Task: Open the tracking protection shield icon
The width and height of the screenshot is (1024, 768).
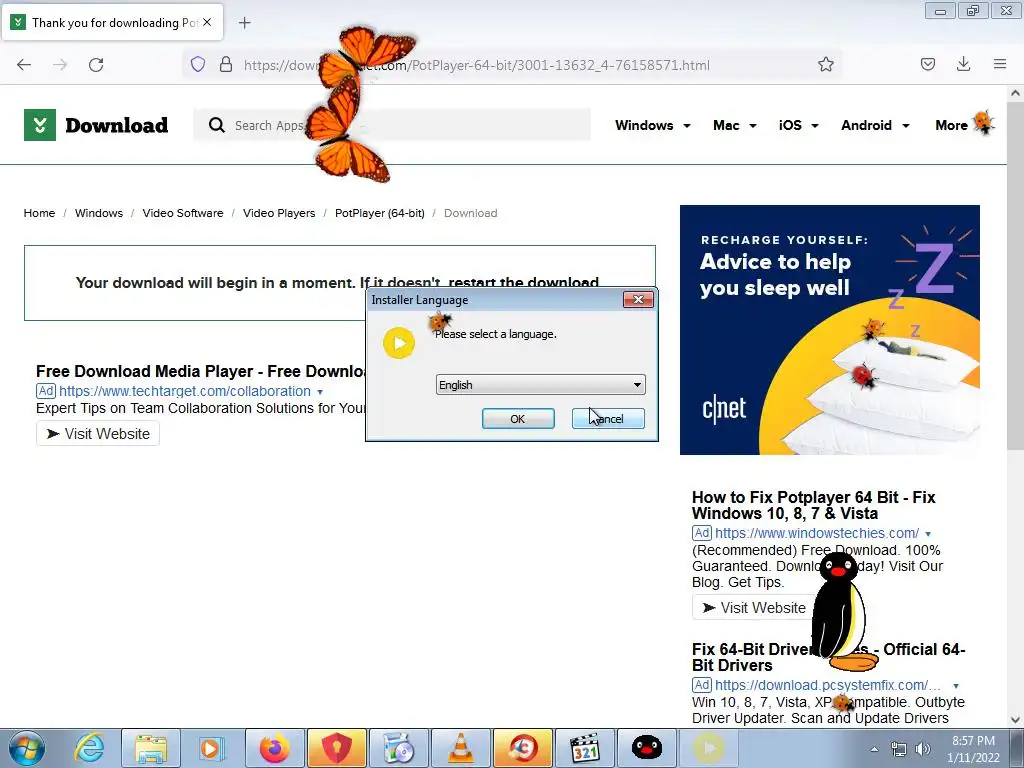Action: [x=198, y=64]
